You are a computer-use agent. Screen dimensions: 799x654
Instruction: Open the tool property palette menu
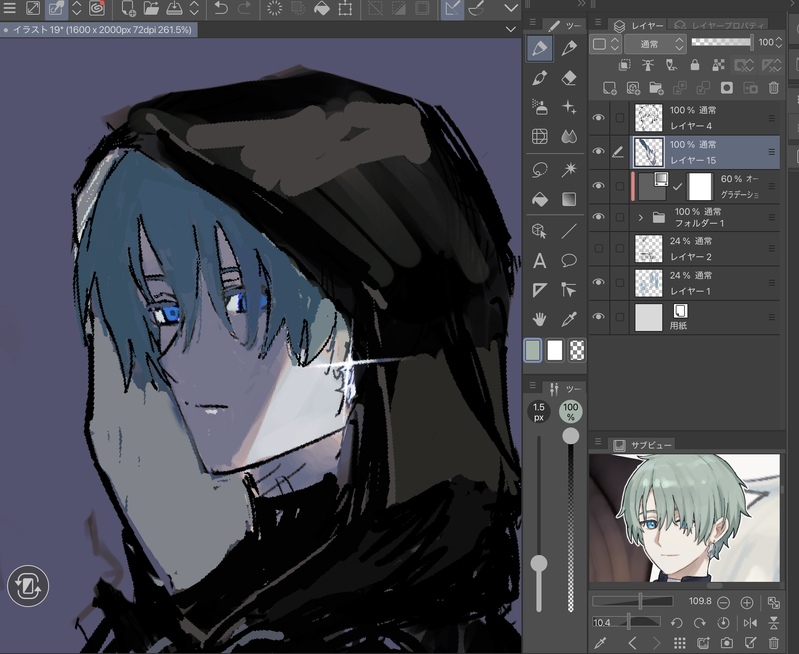532,385
